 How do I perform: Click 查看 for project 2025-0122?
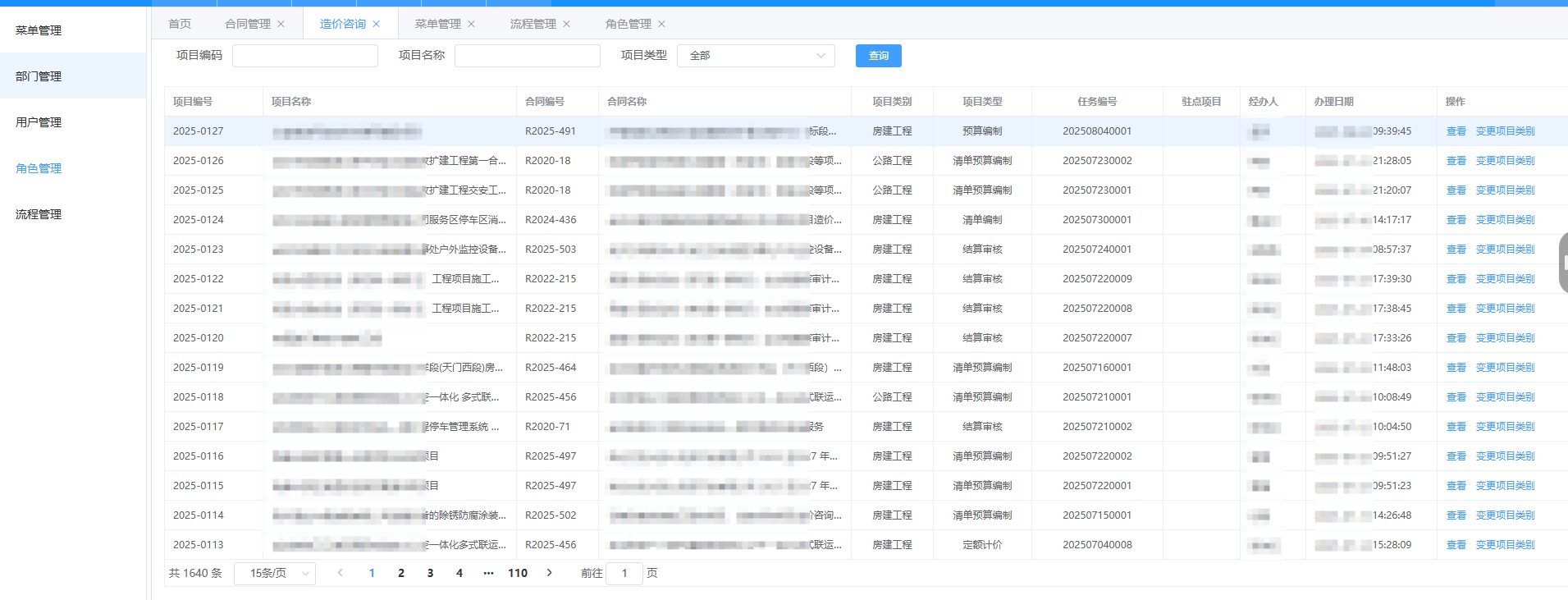click(1456, 279)
